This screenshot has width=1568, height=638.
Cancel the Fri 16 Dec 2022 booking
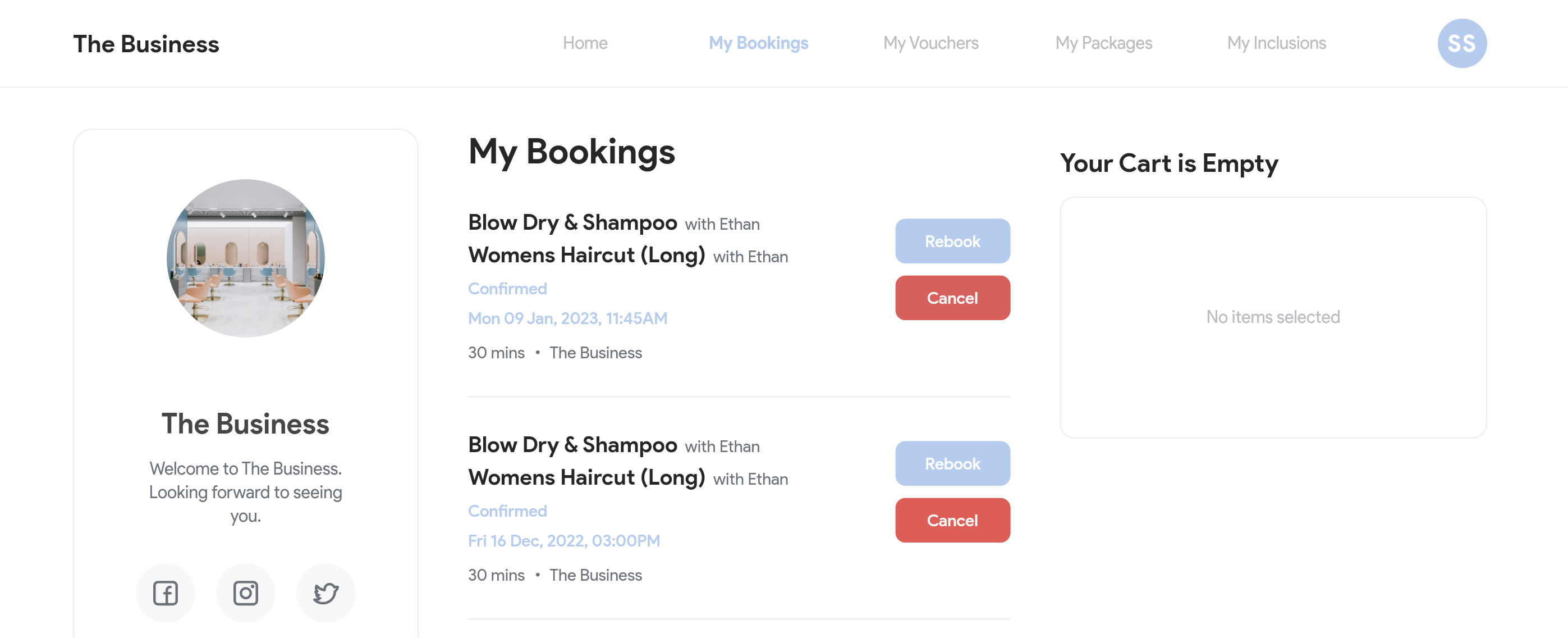tap(952, 521)
